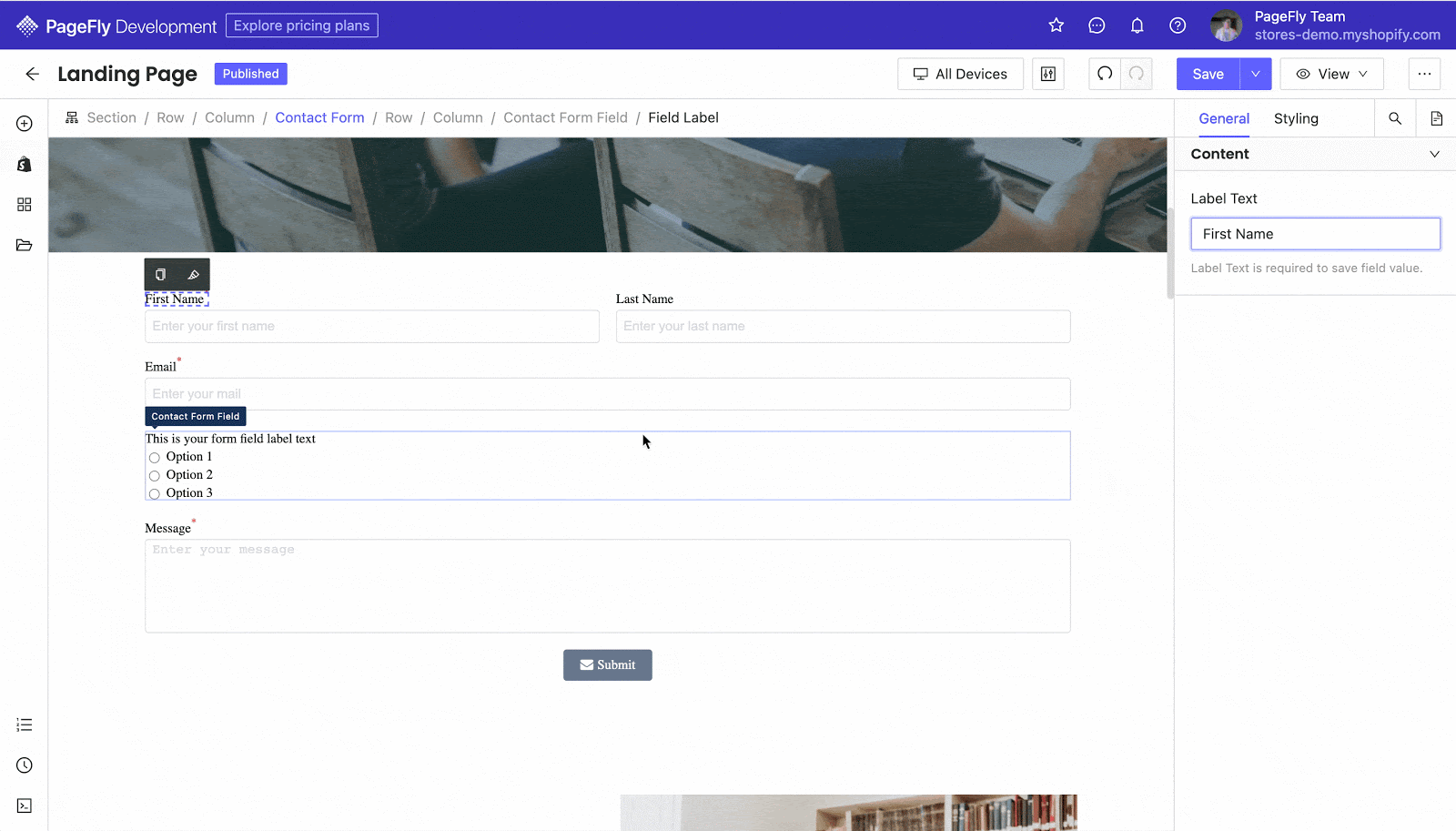Click the Landing Page title

tap(127, 74)
